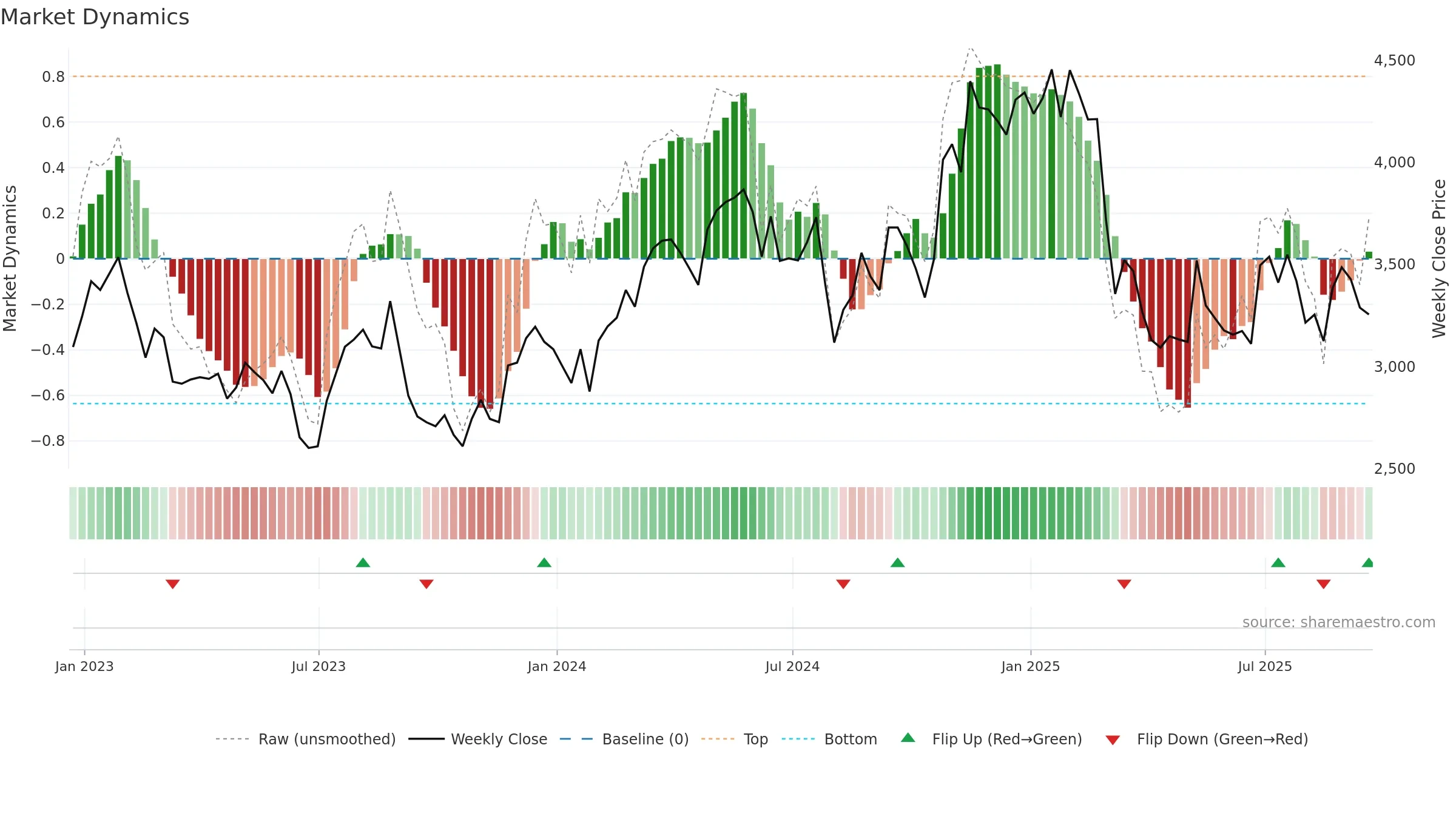Image resolution: width=1456 pixels, height=819 pixels.
Task: Open the sharemaestro.com source link
Action: (1339, 622)
